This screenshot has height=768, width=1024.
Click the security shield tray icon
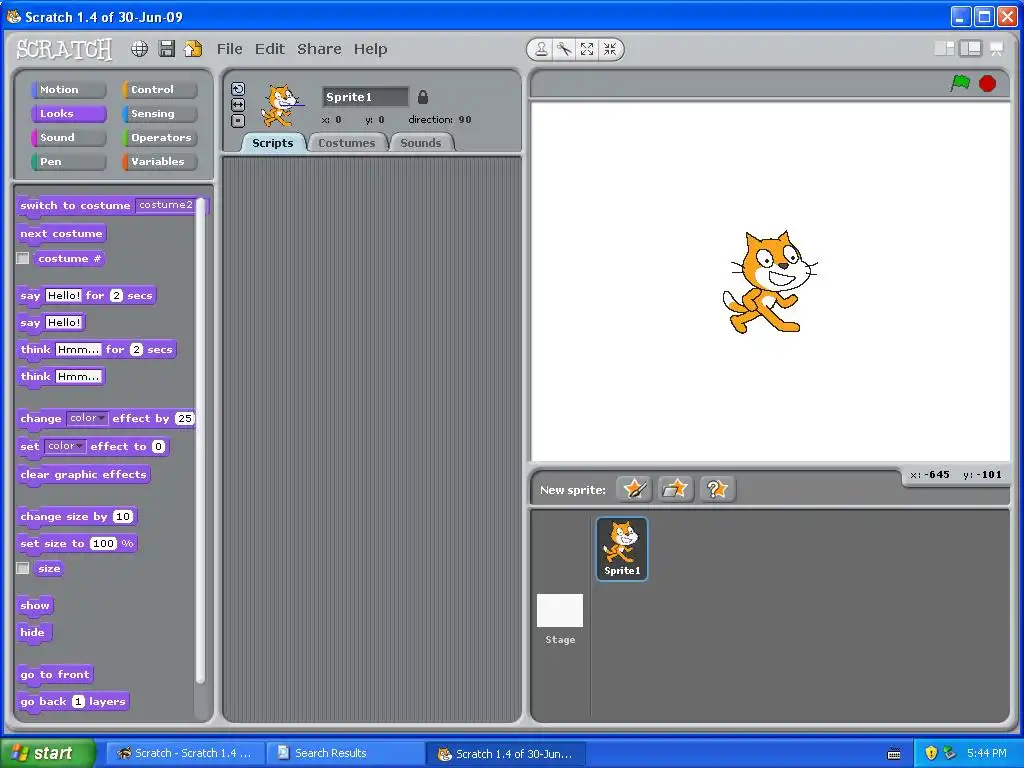click(x=931, y=753)
